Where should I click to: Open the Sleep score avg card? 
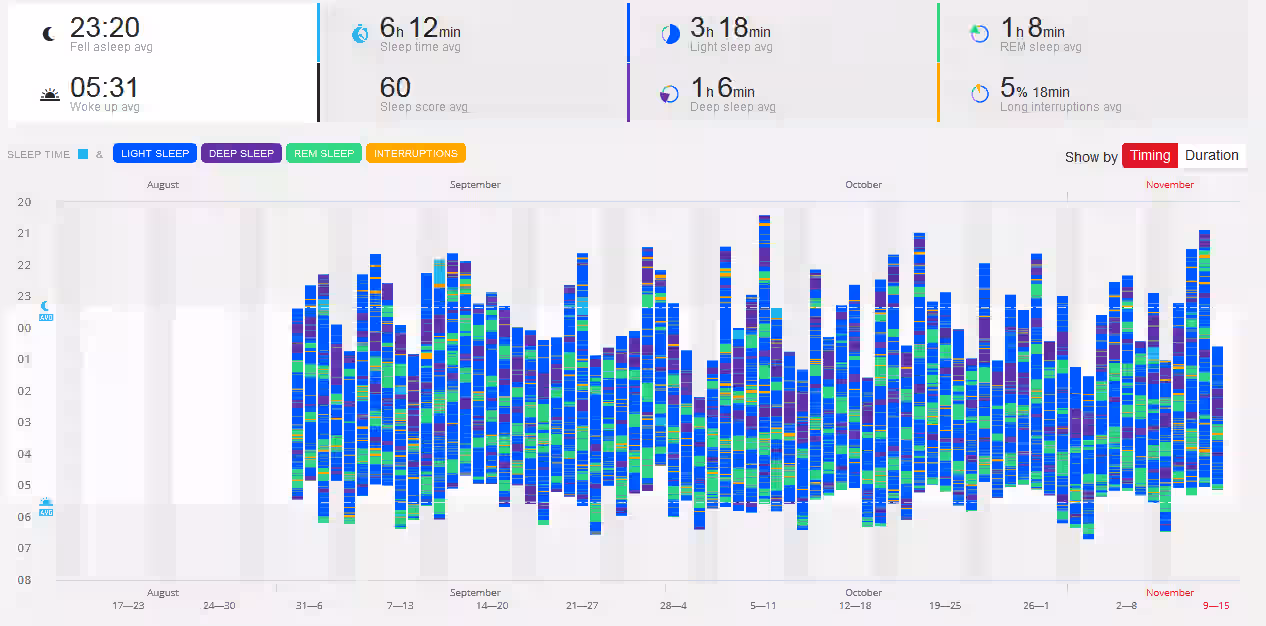473,93
